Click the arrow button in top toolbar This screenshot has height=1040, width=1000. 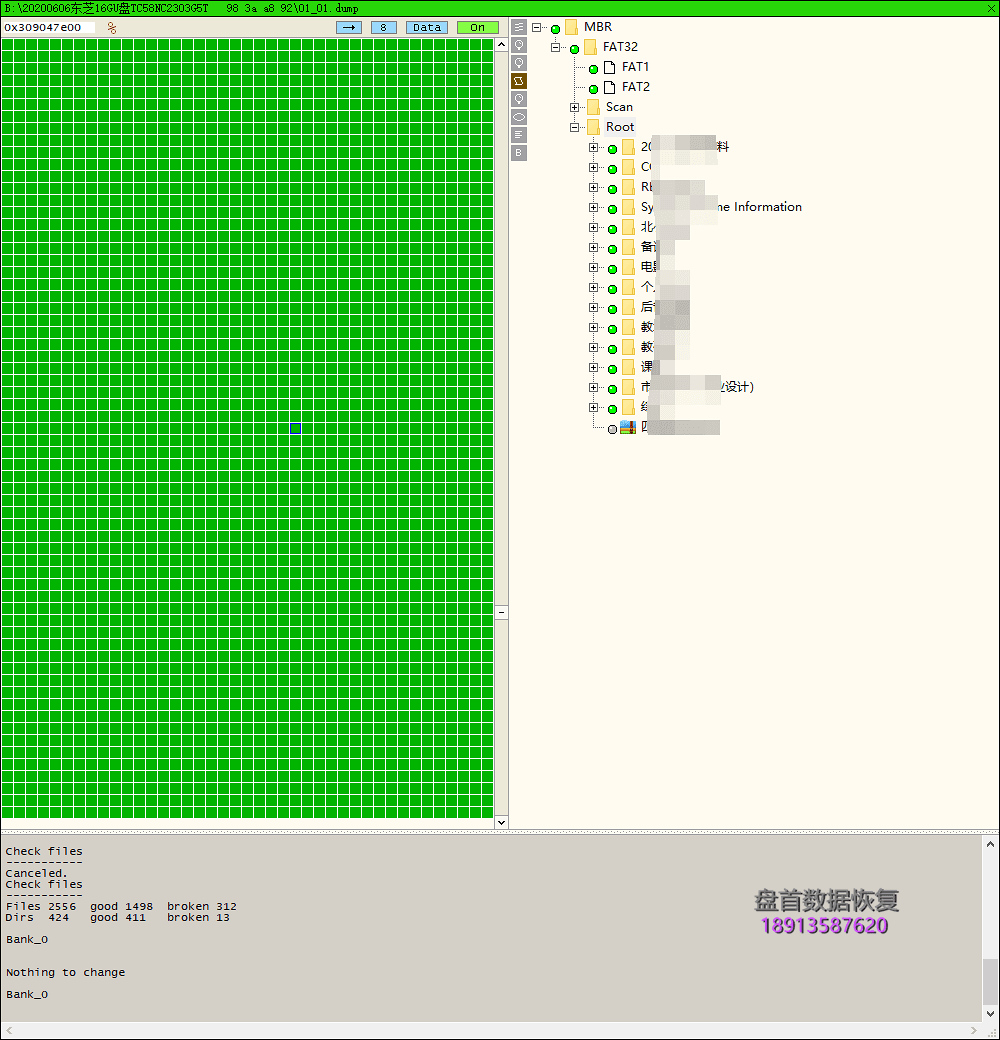[x=349, y=27]
